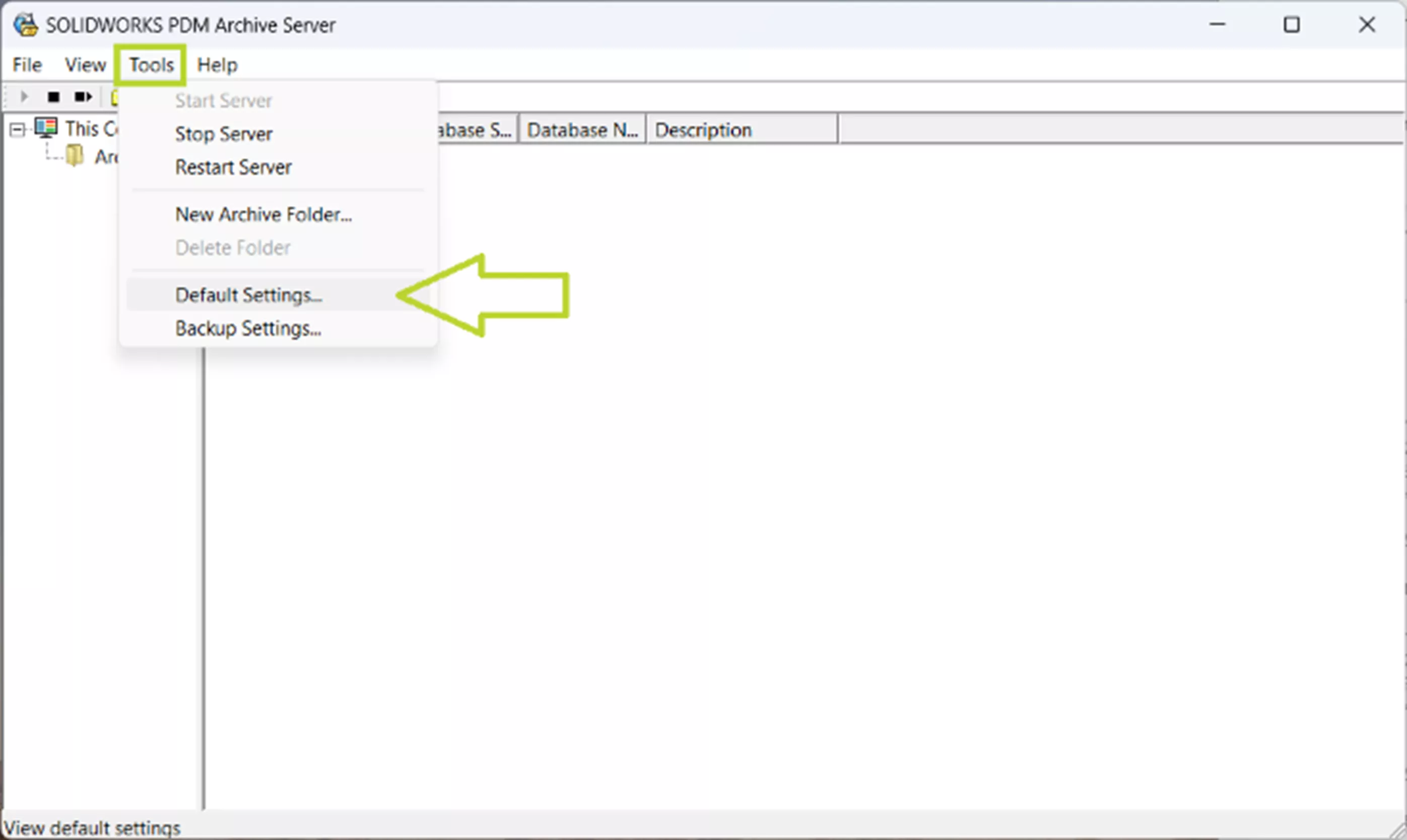This screenshot has width=1407, height=840.
Task: Click the View default settings status bar
Action: click(x=93, y=827)
